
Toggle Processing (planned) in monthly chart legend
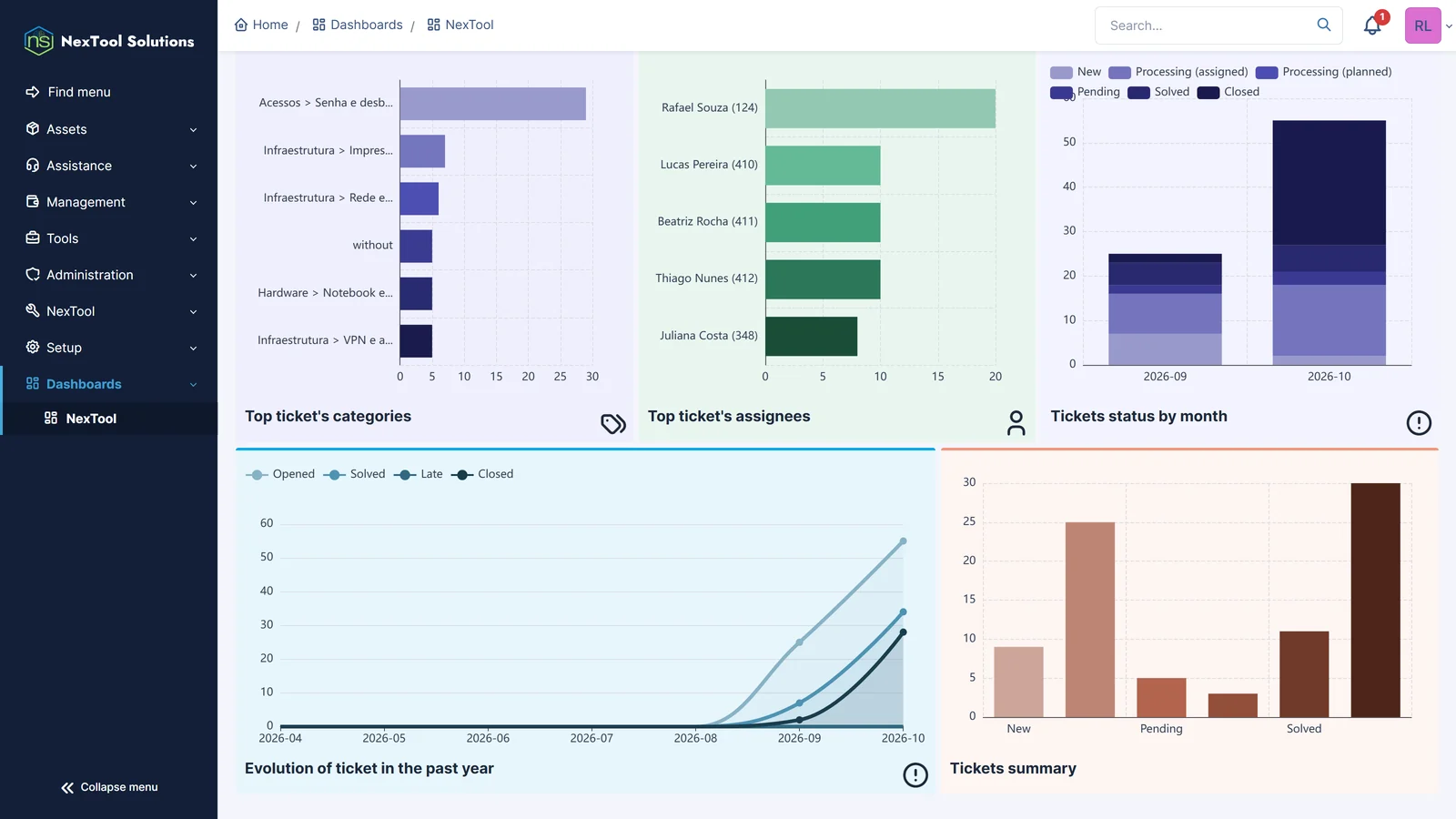tap(1324, 72)
